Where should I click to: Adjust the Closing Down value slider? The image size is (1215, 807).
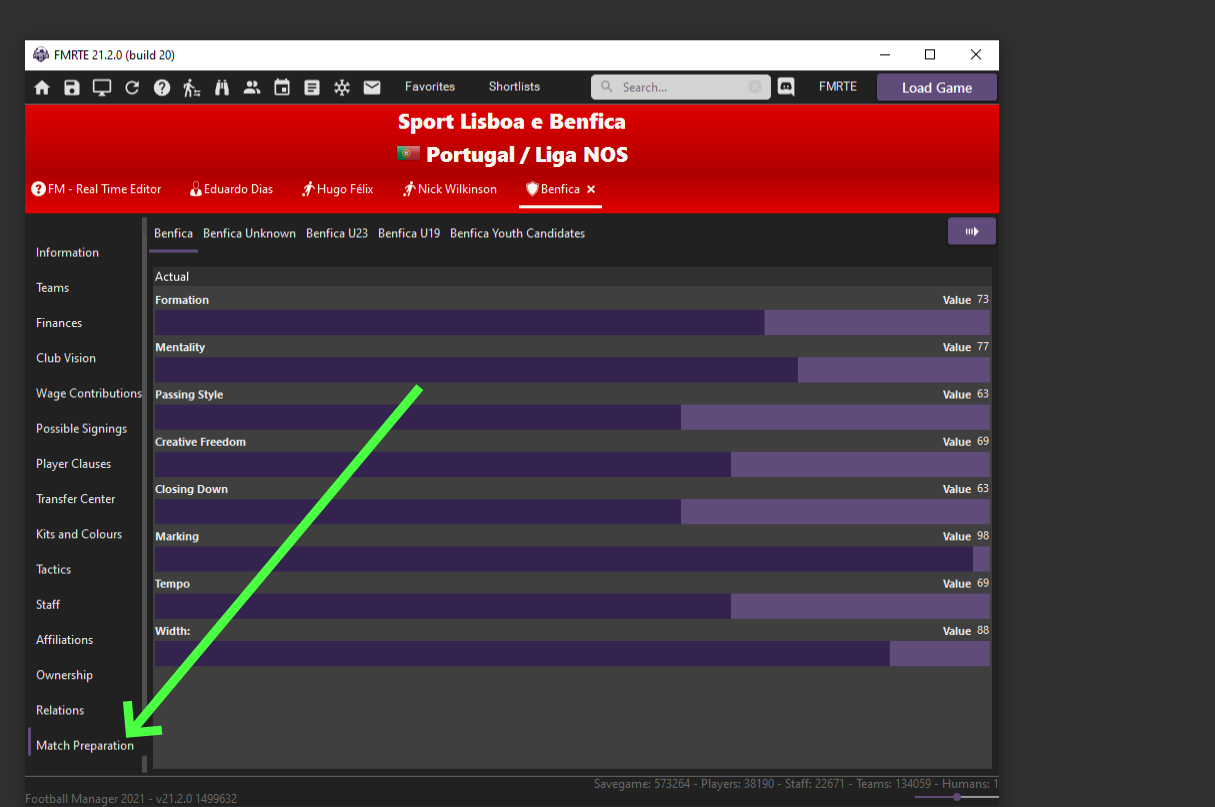click(x=572, y=512)
